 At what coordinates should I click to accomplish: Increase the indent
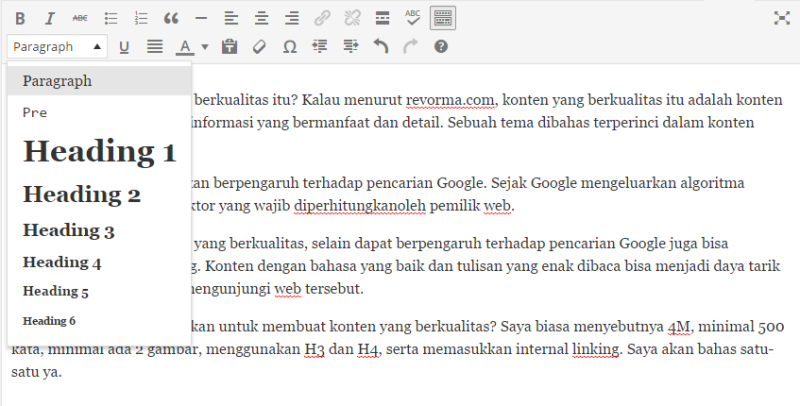(x=351, y=46)
